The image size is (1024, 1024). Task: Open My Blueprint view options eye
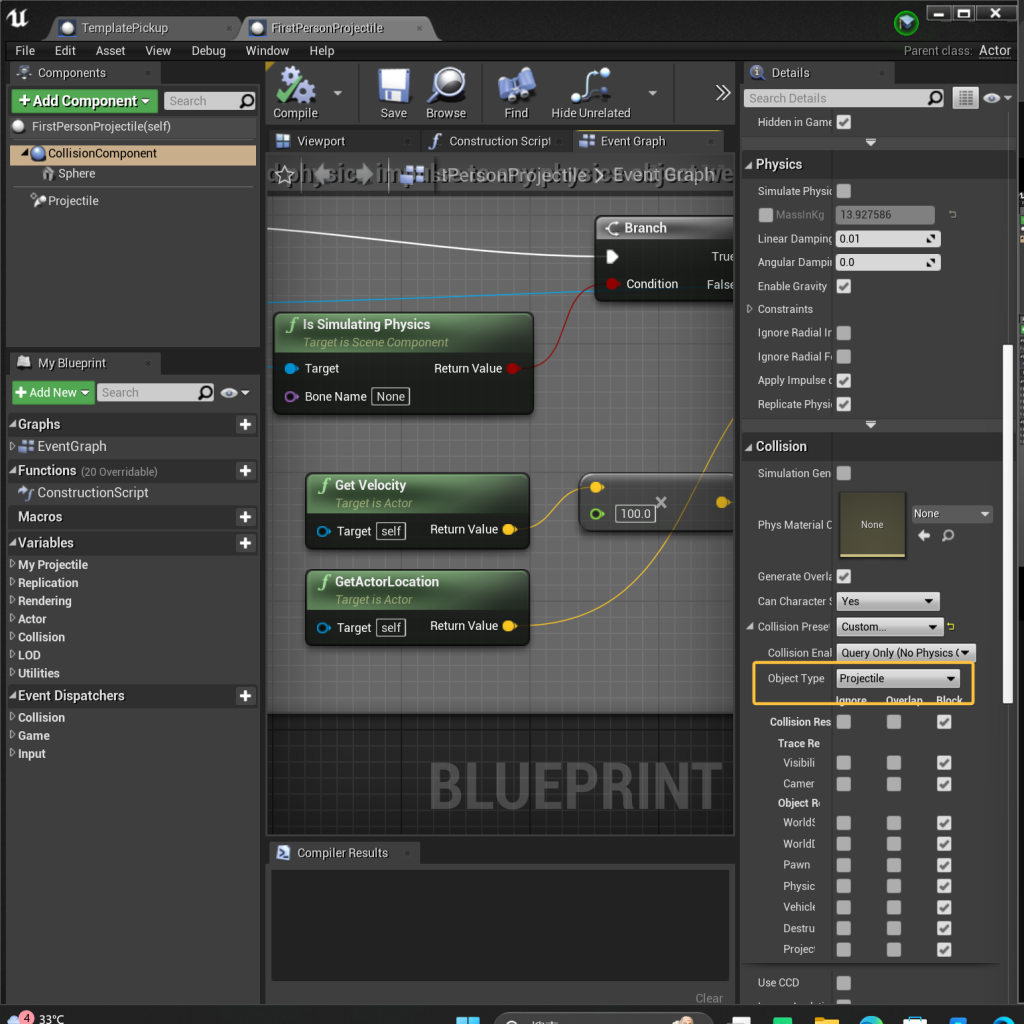point(234,392)
